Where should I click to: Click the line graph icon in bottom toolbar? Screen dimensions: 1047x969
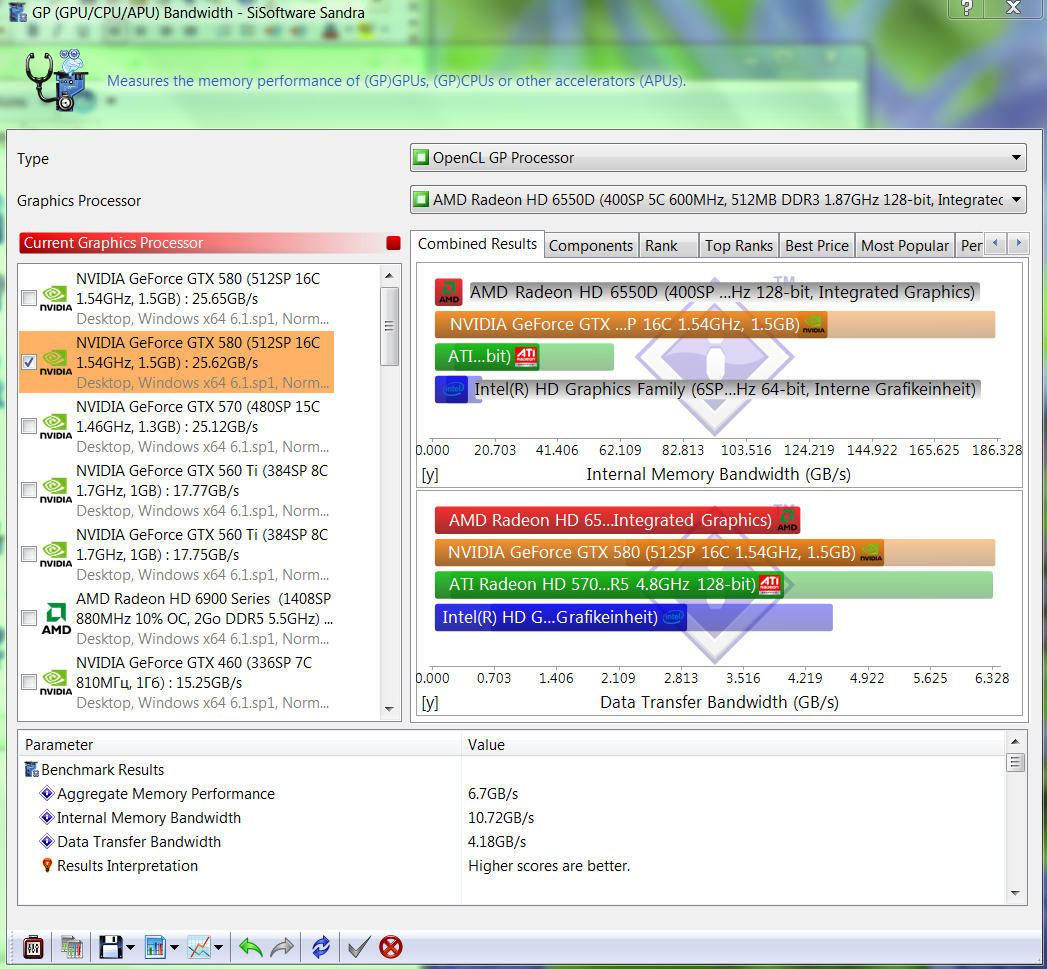(x=199, y=947)
